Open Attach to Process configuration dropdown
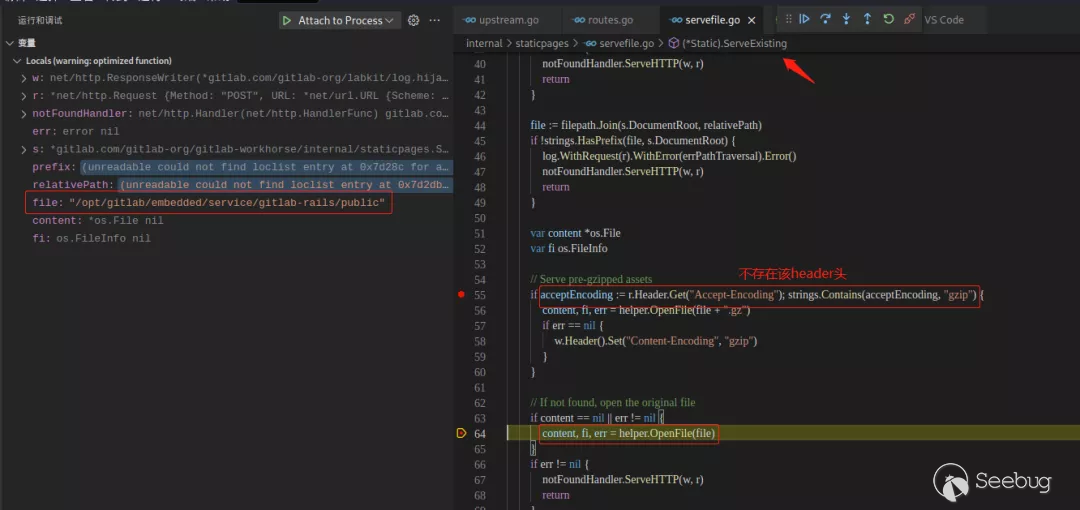 click(389, 20)
